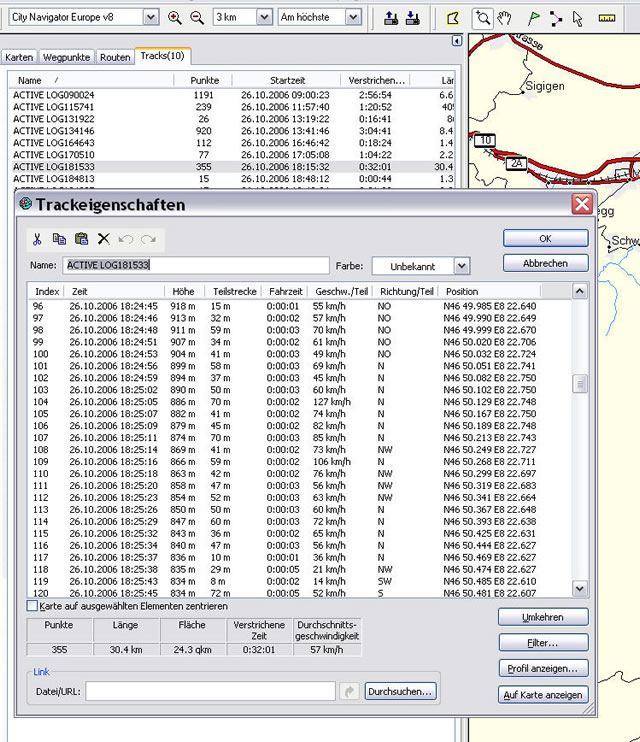Switch to the Karten tab

pyautogui.click(x=19, y=57)
